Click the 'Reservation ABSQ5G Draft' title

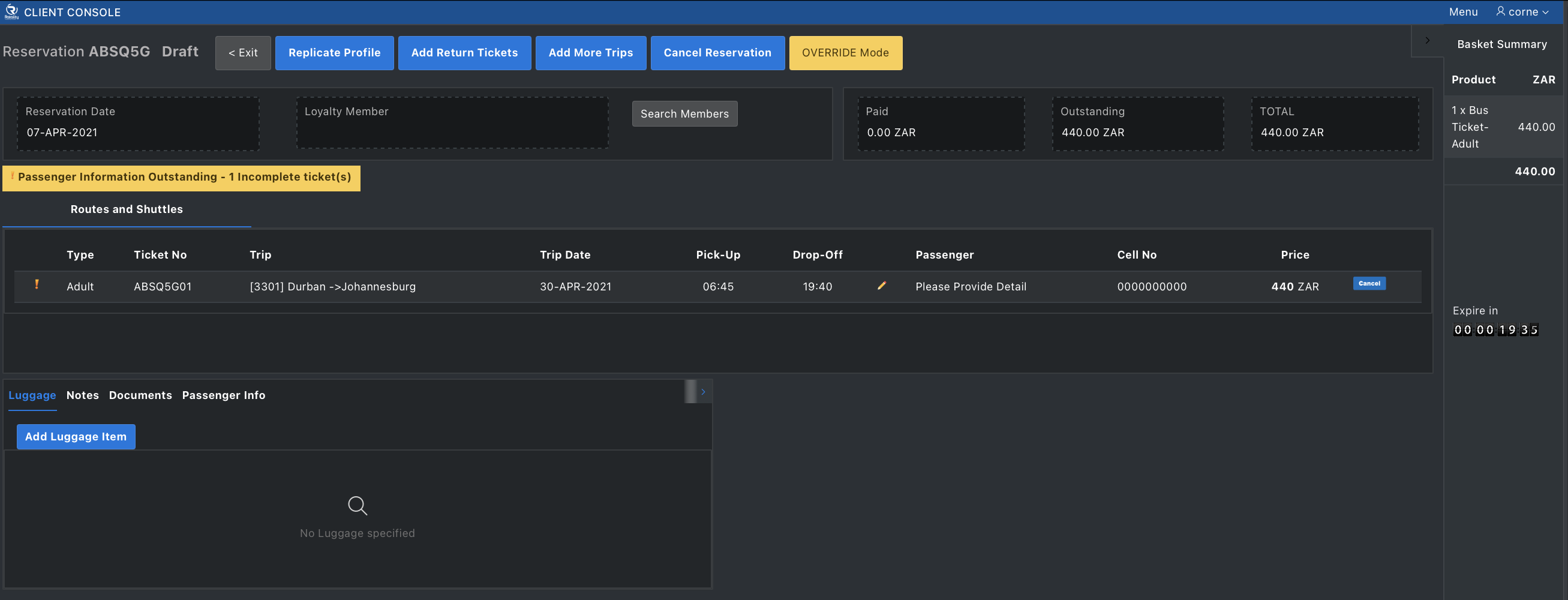coord(100,52)
